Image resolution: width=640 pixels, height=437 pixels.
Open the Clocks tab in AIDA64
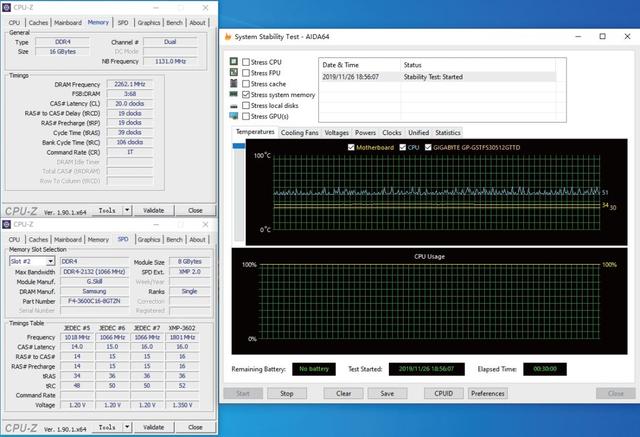(x=392, y=133)
